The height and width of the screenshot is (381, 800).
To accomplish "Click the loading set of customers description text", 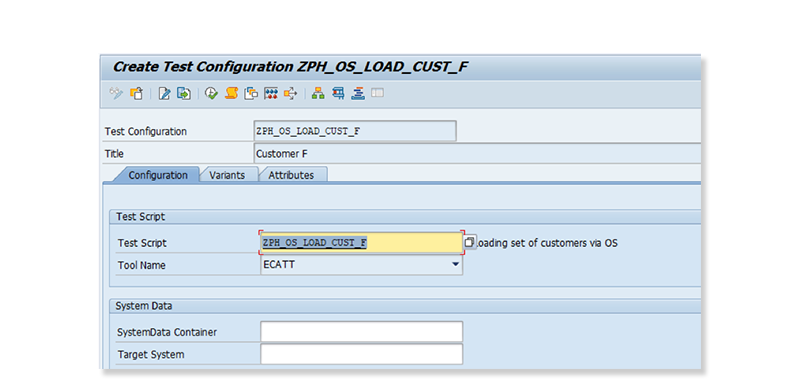I will coord(547,243).
